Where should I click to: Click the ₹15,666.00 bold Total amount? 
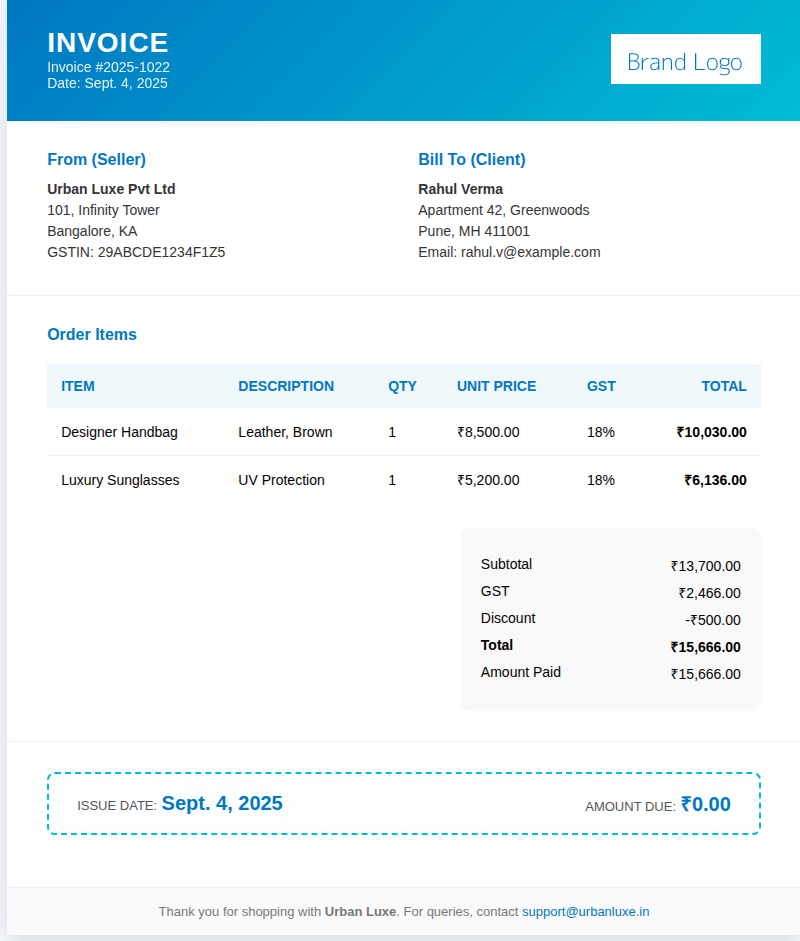pyautogui.click(x=705, y=647)
